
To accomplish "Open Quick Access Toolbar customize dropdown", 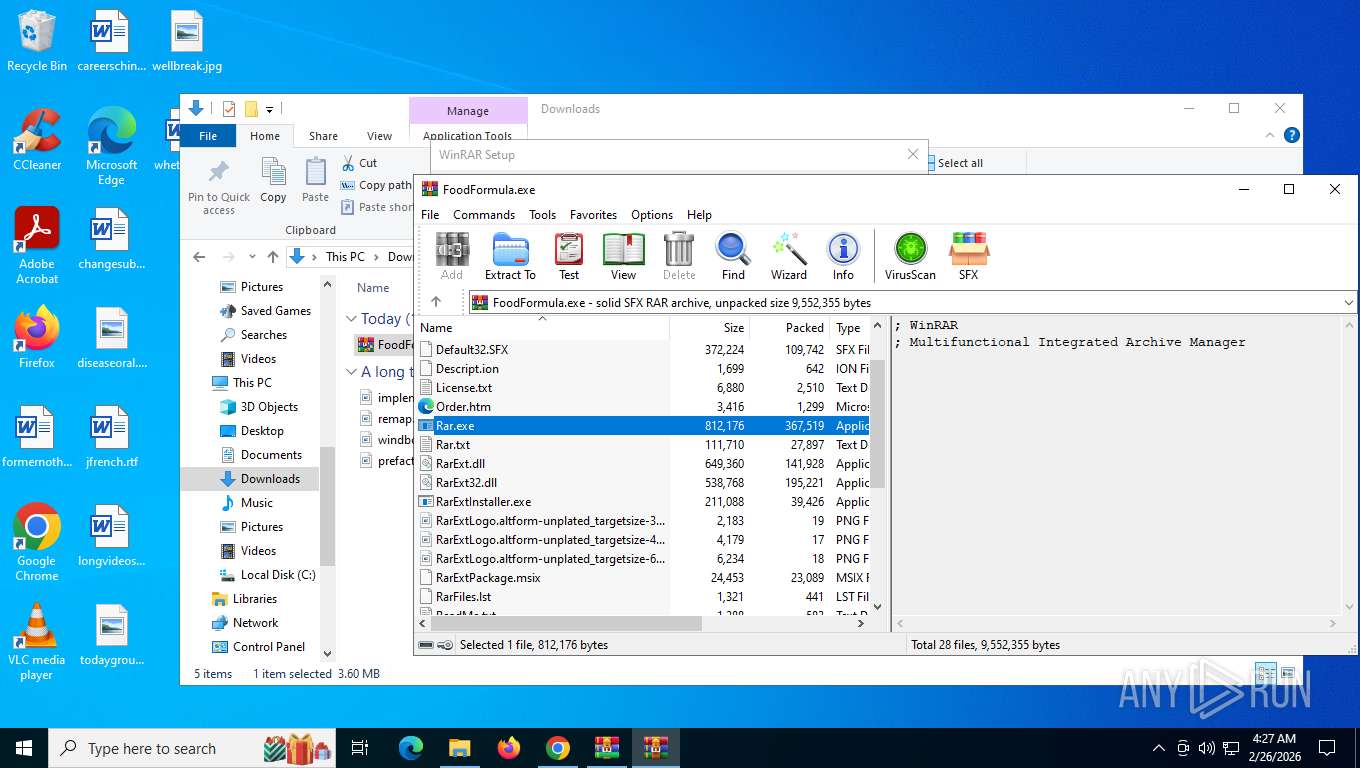I will 269,109.
